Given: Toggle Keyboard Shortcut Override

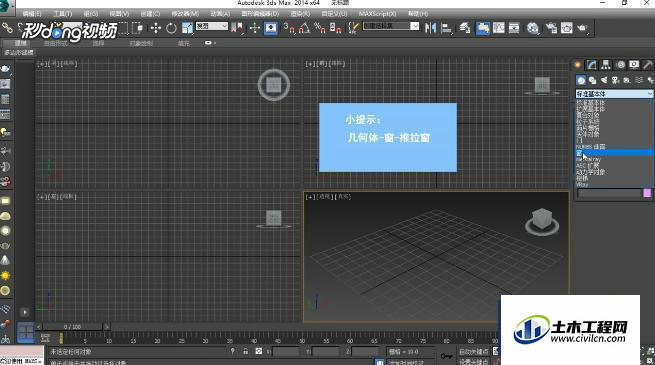Looking at the screenshot, I should pos(271,28).
